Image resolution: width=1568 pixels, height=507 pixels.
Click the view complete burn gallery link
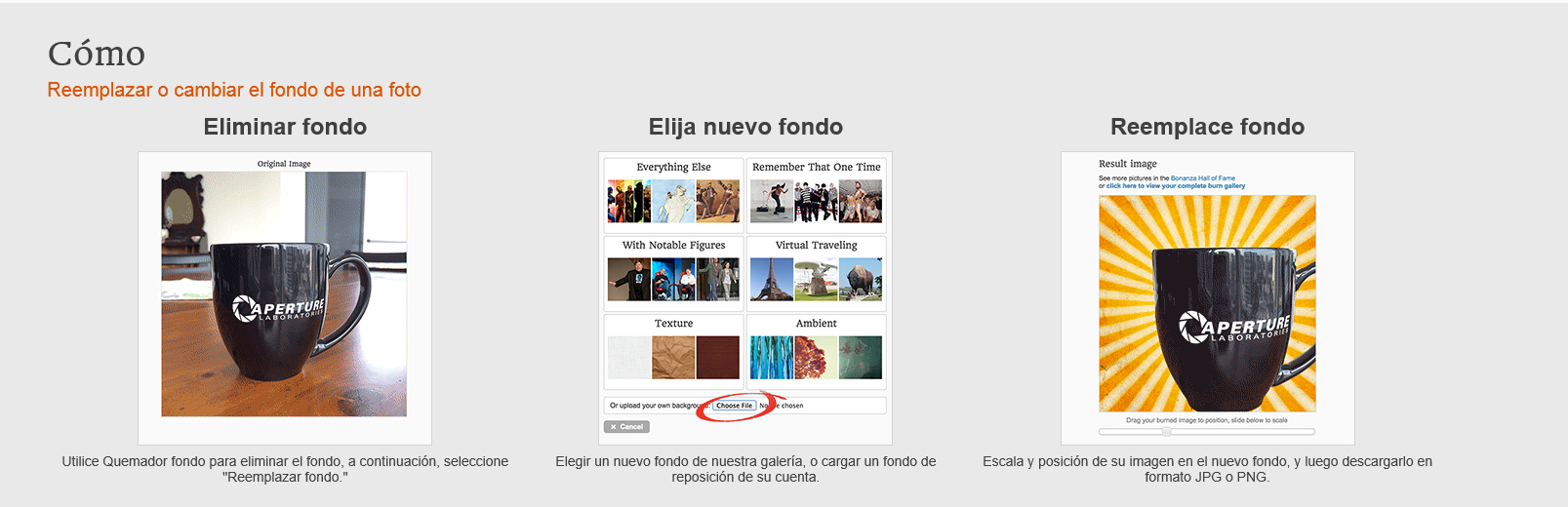[1176, 186]
